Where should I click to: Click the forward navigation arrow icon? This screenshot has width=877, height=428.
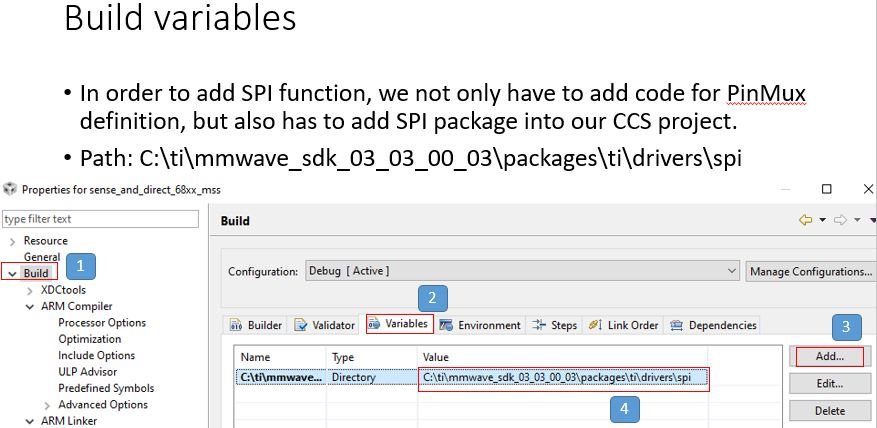pos(840,220)
